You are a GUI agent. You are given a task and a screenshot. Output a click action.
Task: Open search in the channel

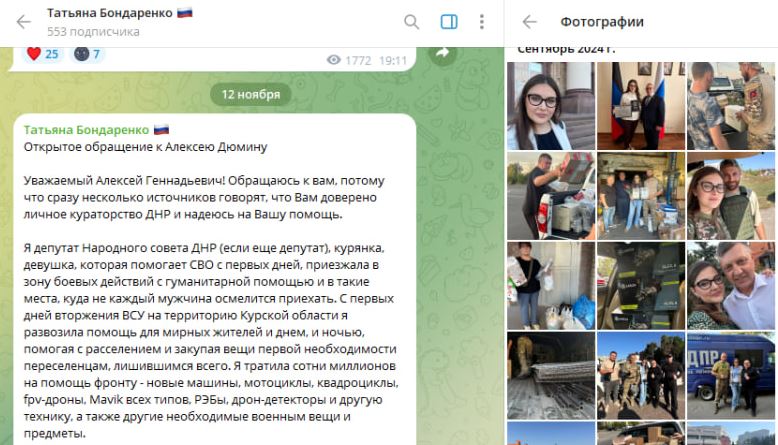point(411,22)
